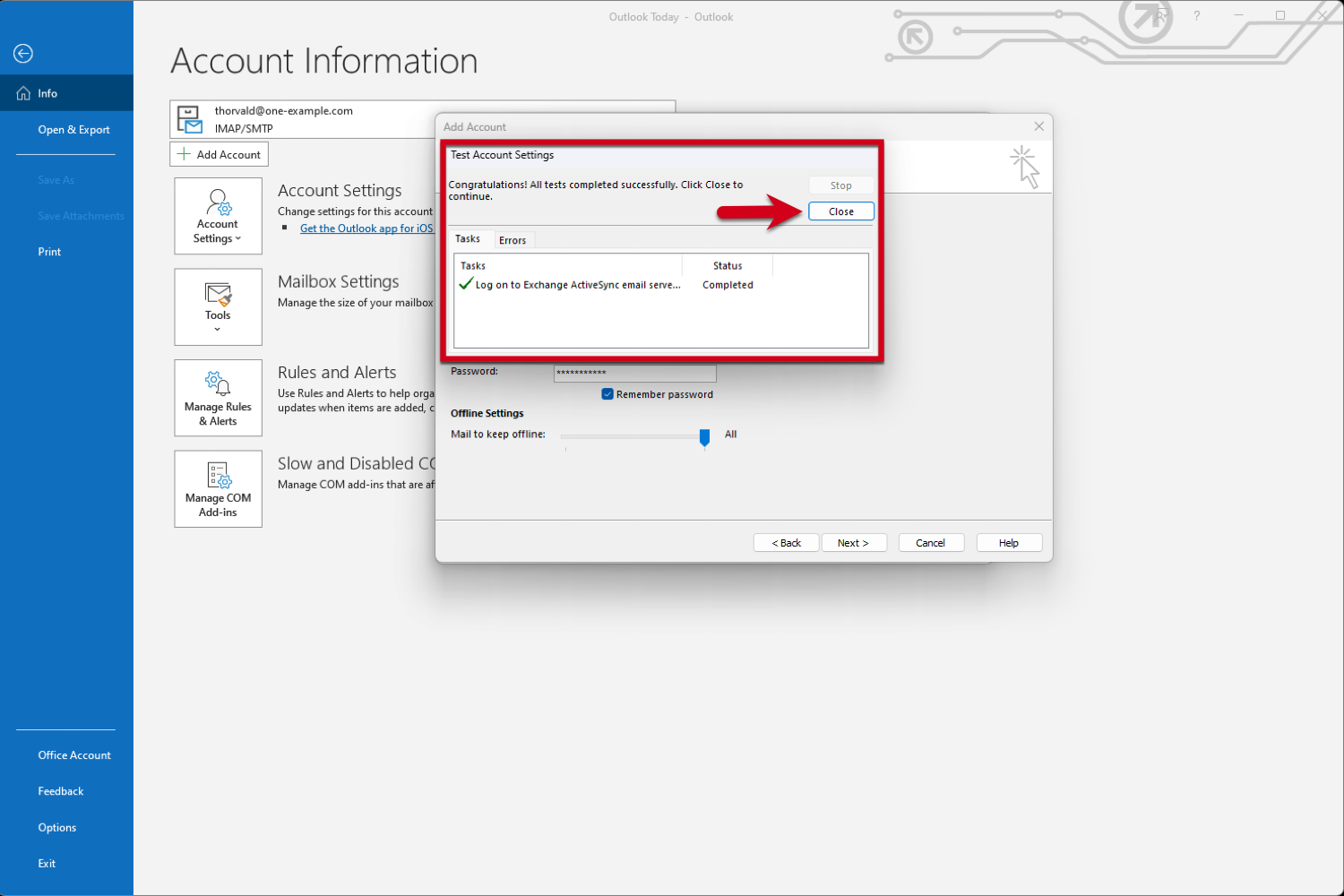This screenshot has height=896, width=1344.
Task: Click the Next > button
Action: 853,543
